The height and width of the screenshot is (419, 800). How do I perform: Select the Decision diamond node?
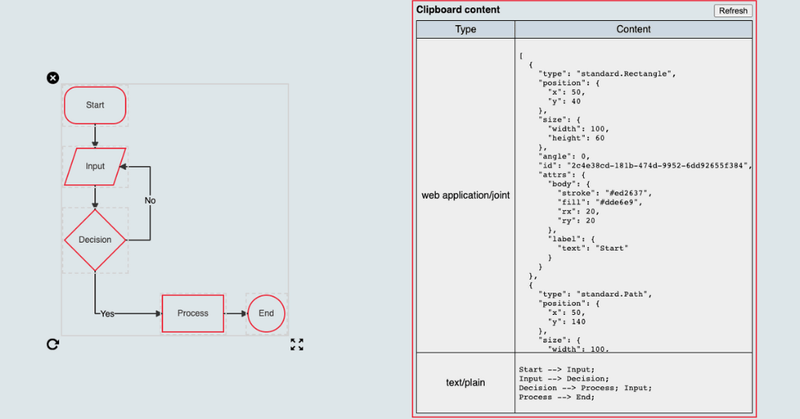pos(95,240)
